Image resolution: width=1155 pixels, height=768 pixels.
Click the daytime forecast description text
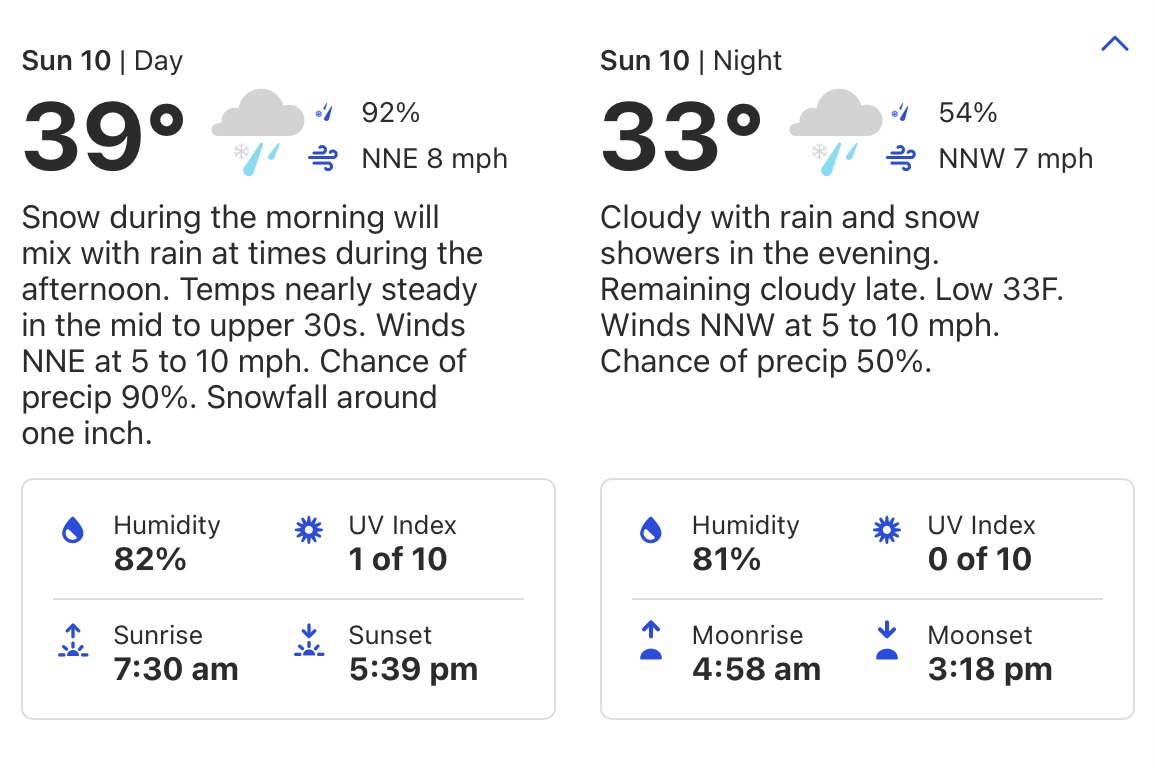point(250,325)
